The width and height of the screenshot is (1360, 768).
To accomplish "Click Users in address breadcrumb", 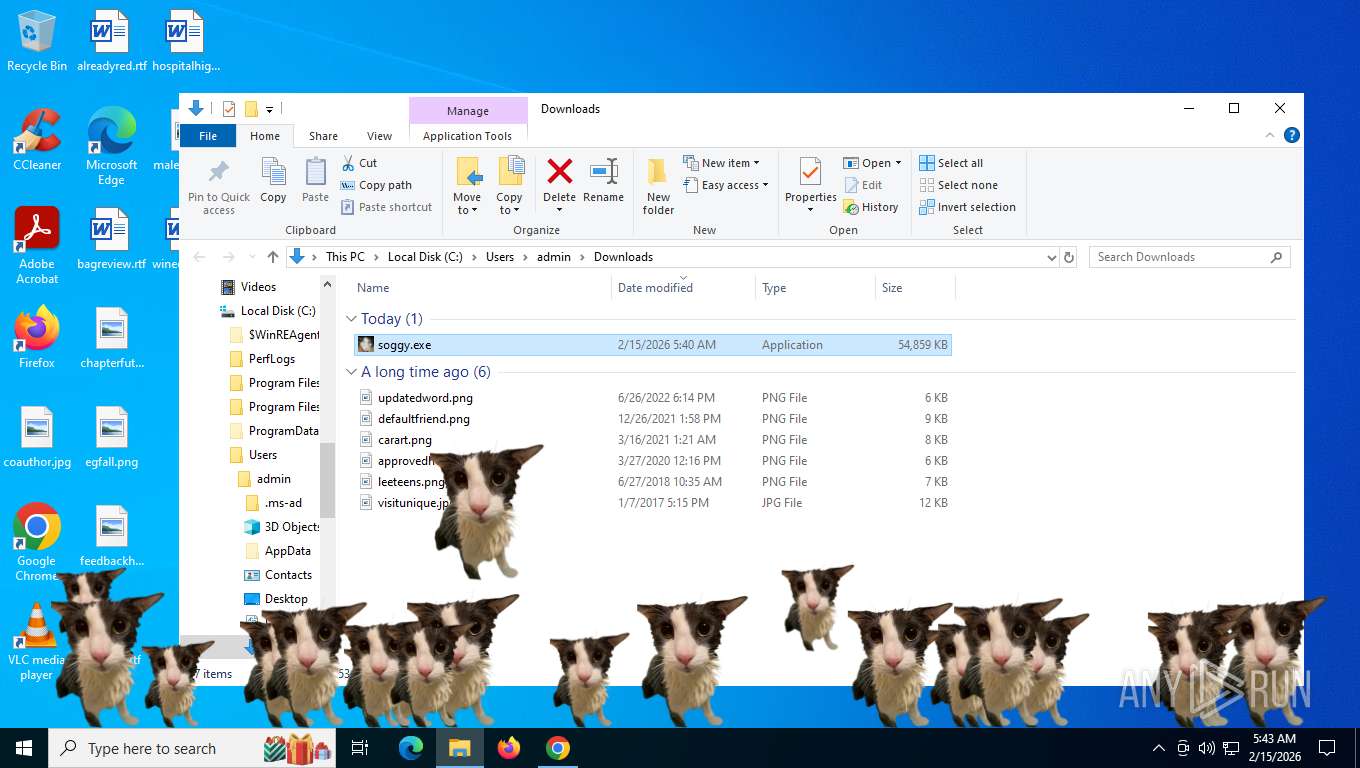I will coord(500,257).
